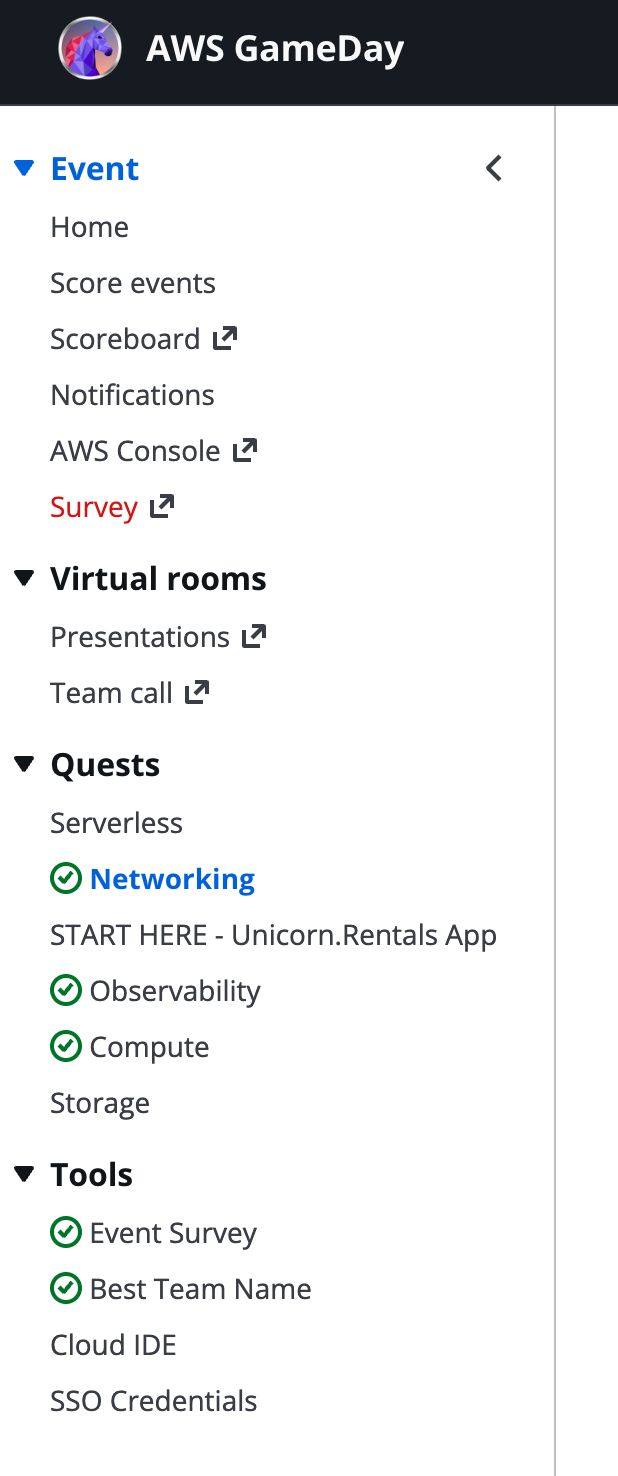This screenshot has height=1476, width=618.
Task: Open the Networking quest
Action: coord(172,878)
